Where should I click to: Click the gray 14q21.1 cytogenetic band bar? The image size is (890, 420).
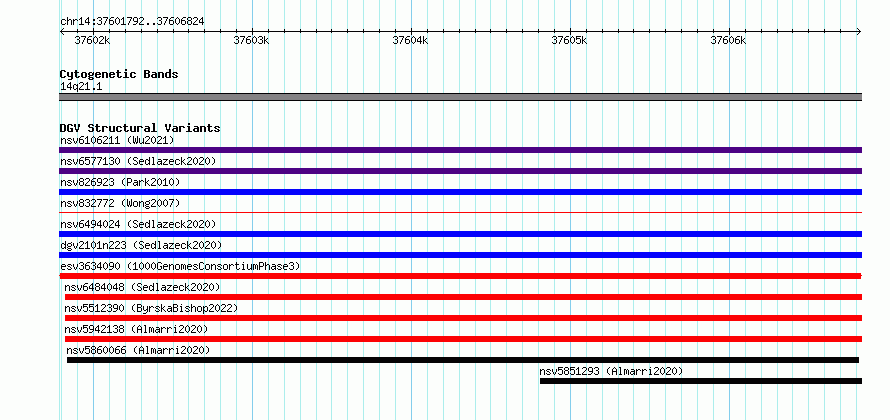pyautogui.click(x=460, y=97)
